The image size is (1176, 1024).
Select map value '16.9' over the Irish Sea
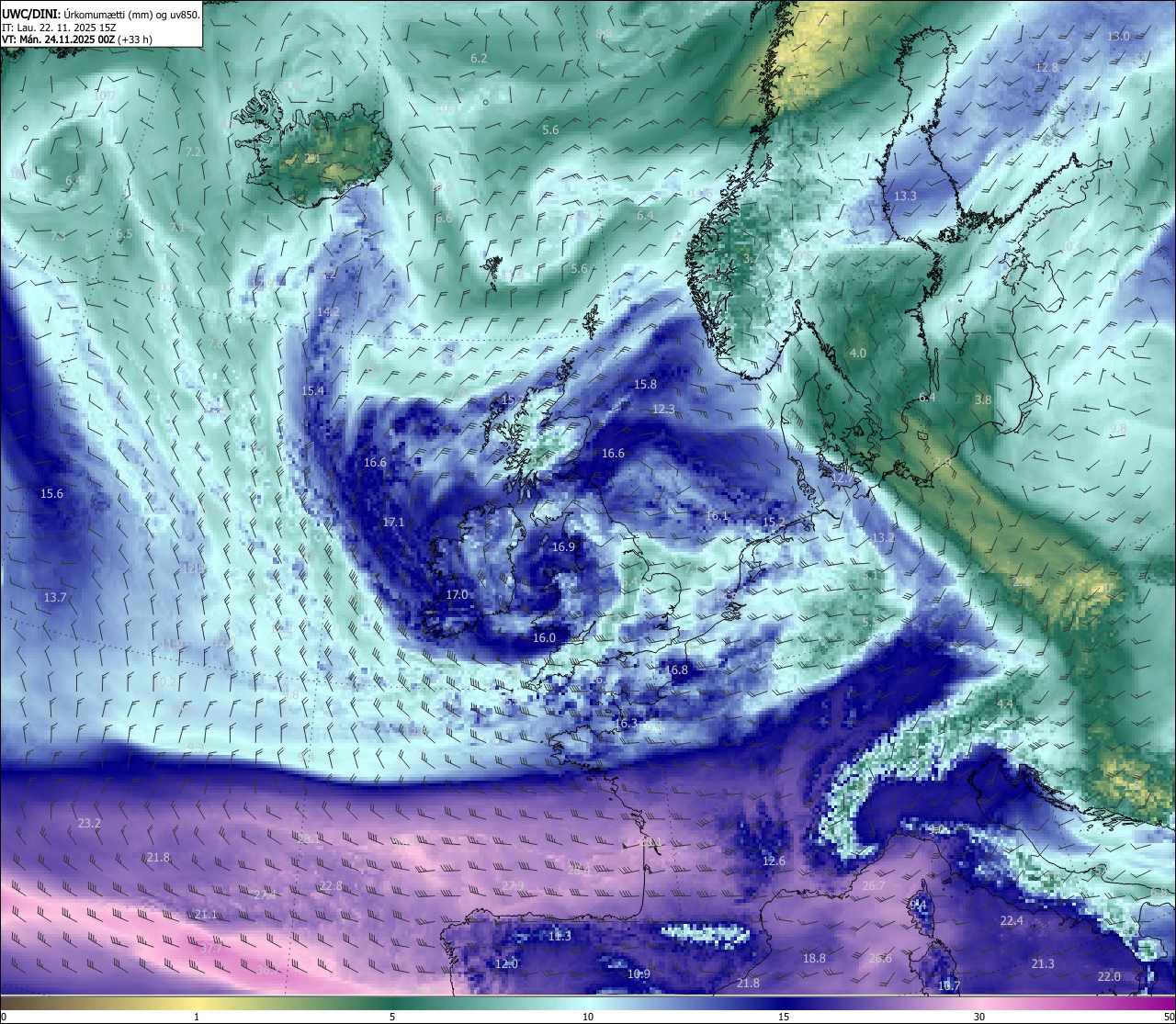(563, 546)
